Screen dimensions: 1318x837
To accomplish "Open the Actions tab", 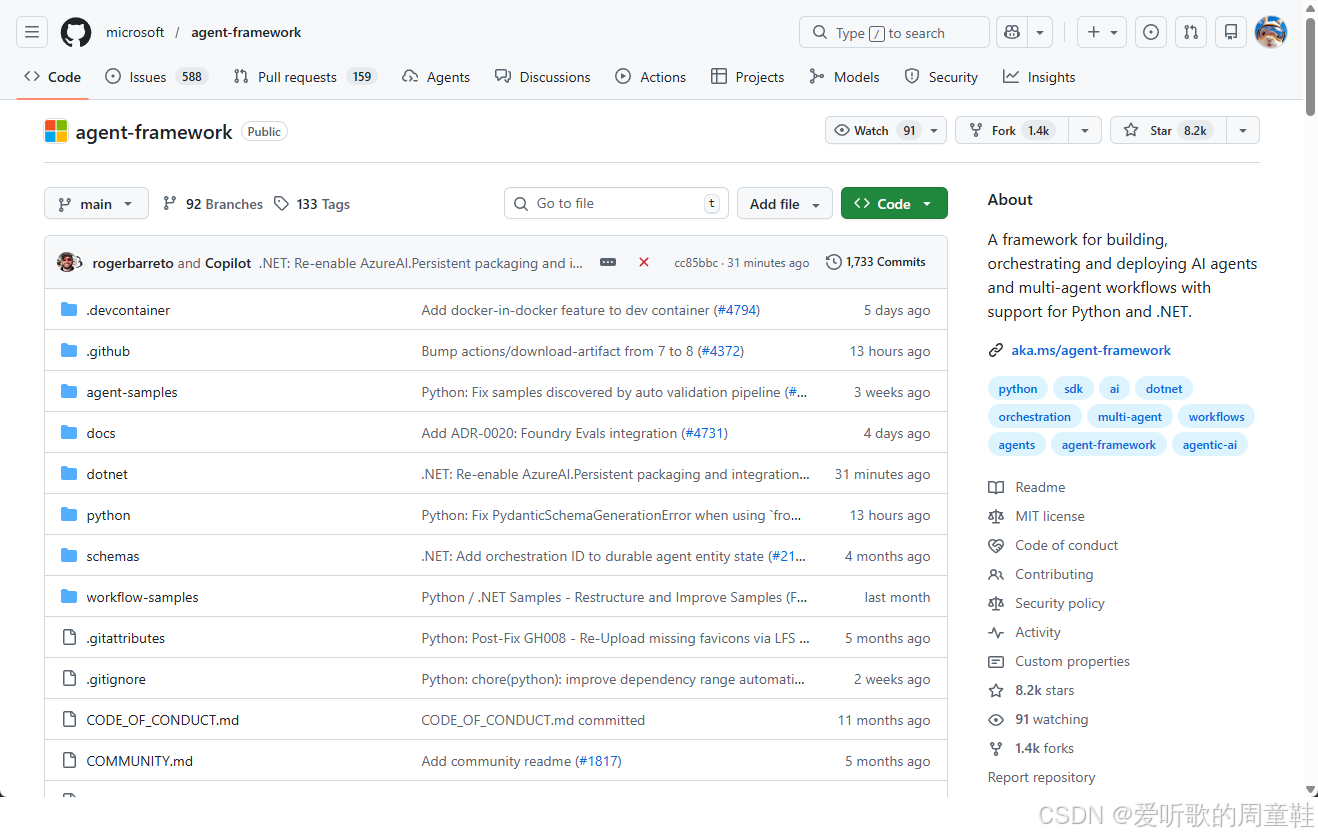I will coord(651,77).
